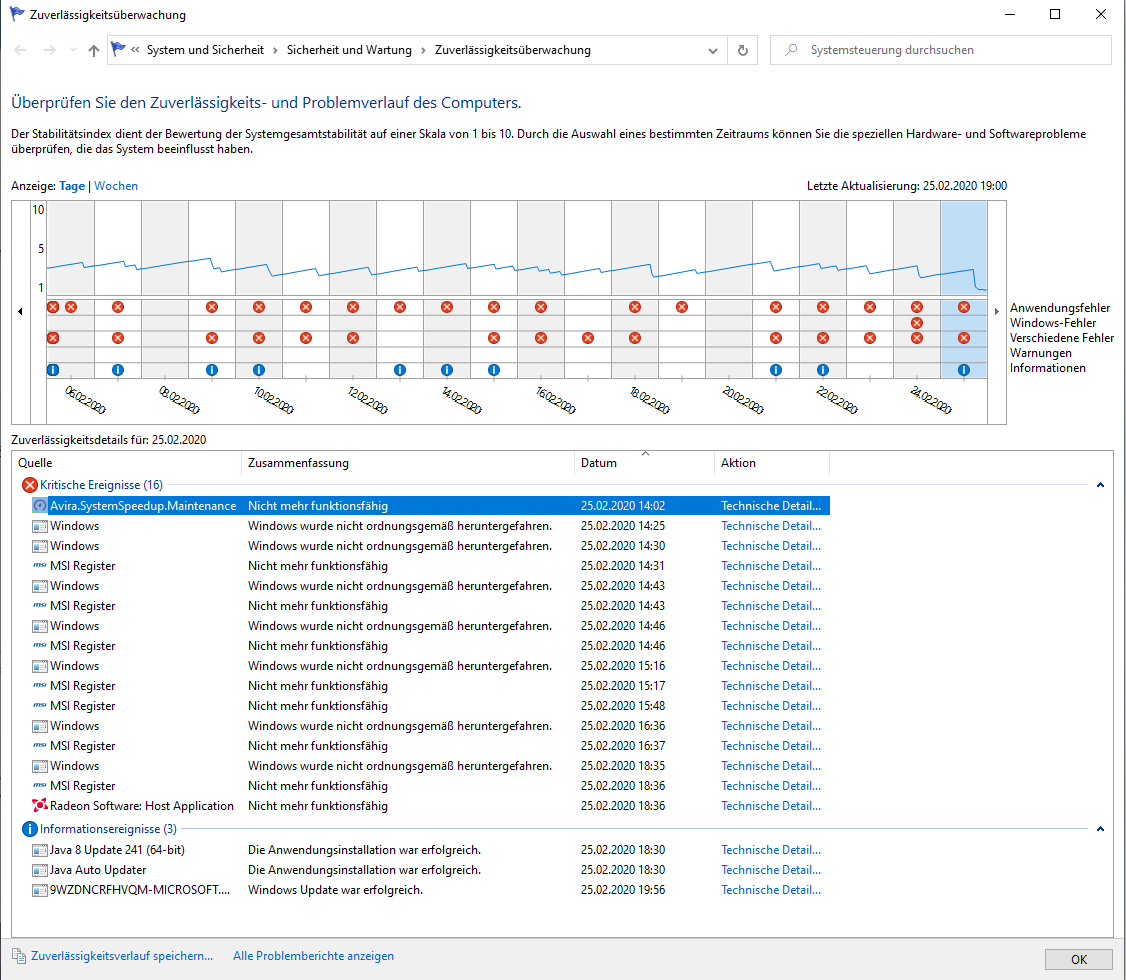Switch chart view to Wochen

point(116,186)
